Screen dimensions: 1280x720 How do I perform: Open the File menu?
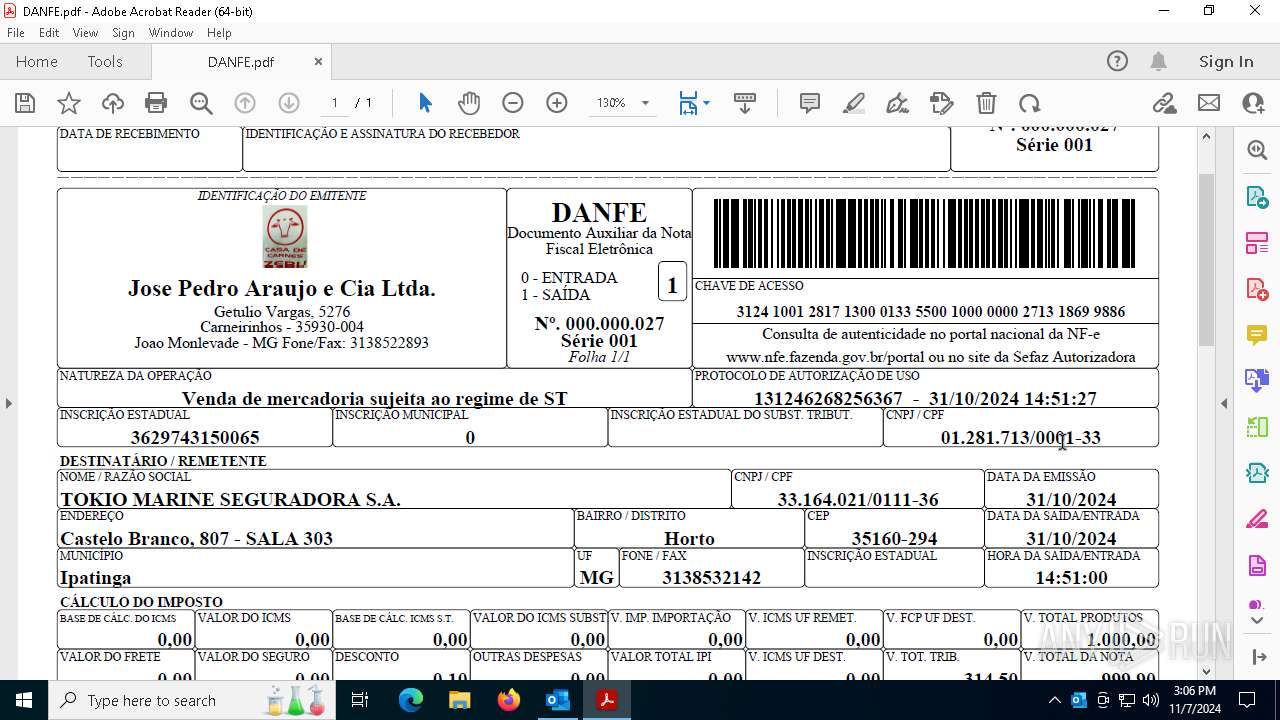pos(16,33)
